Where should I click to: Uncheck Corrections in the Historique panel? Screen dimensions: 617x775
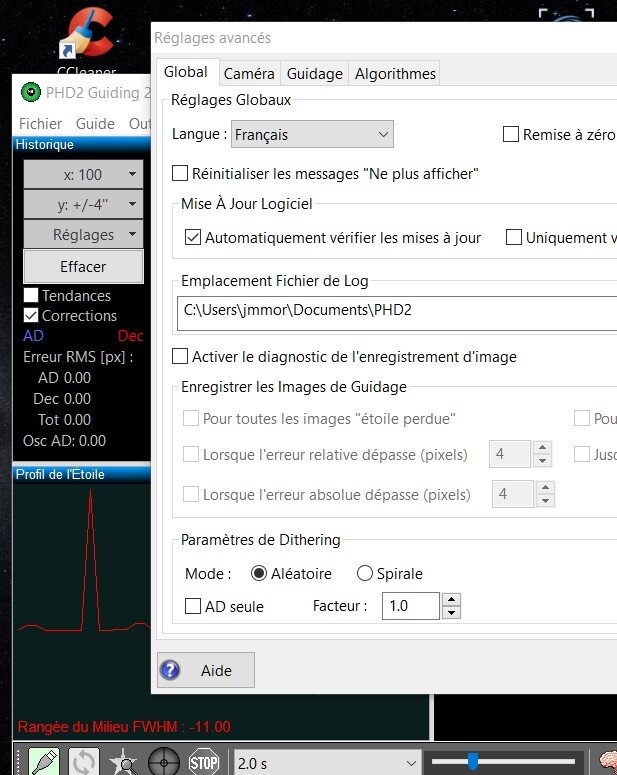(31, 315)
